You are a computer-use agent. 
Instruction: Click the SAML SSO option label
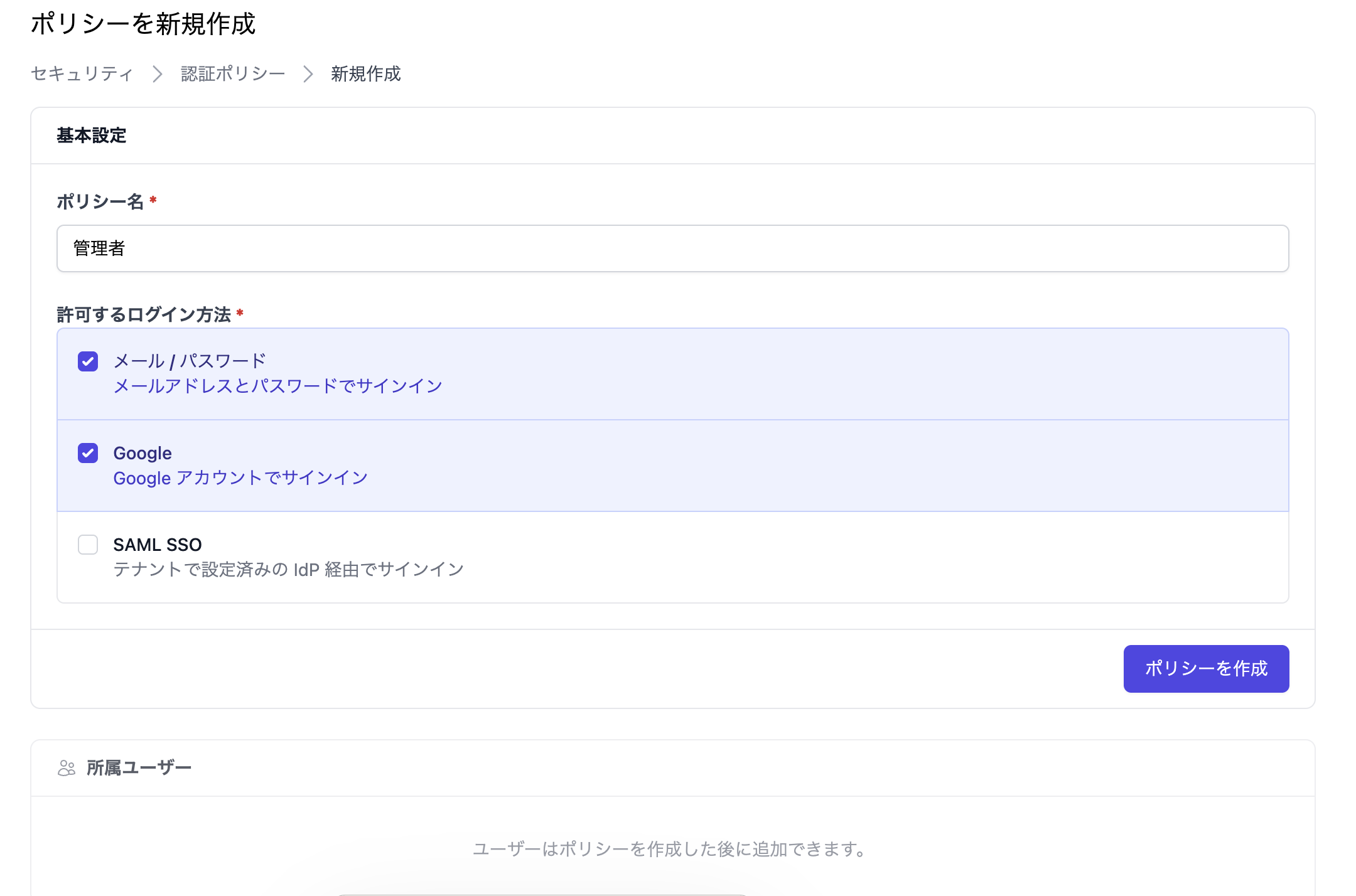(x=158, y=545)
